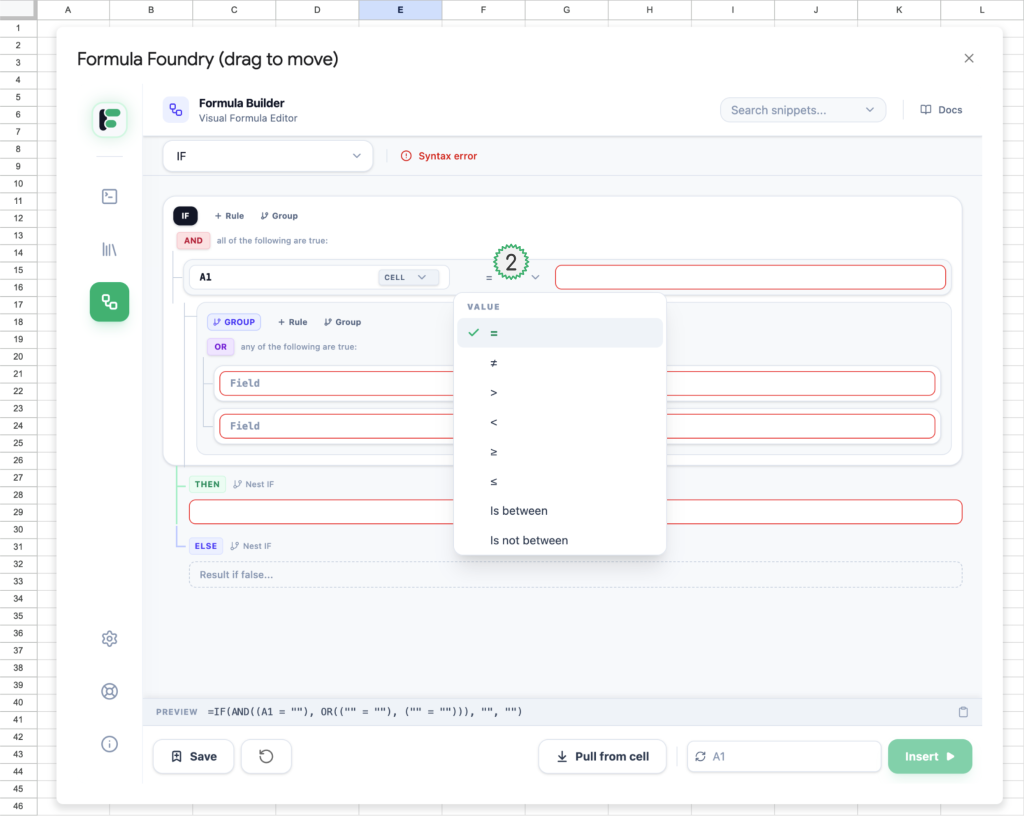This screenshot has width=1024, height=816.
Task: Open the Docs link
Action: 941,110
